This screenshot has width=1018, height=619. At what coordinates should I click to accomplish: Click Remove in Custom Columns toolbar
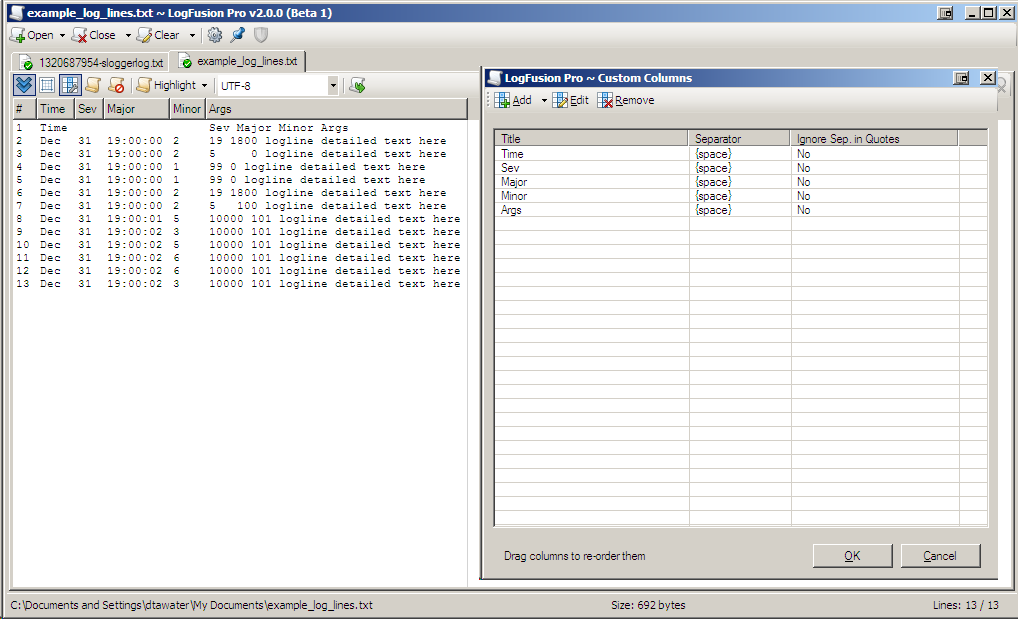click(626, 100)
